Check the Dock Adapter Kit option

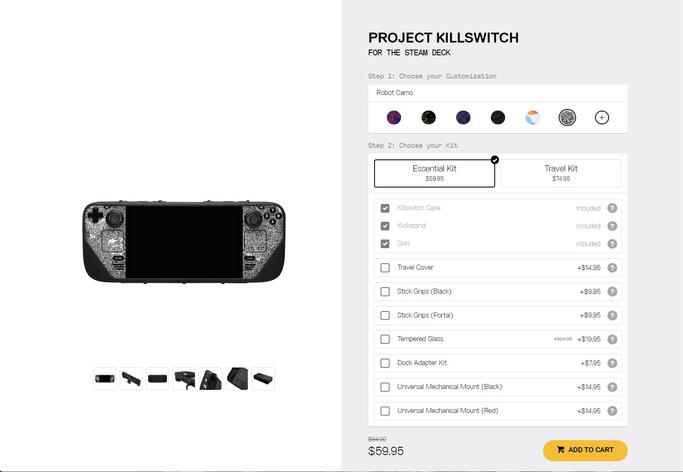click(385, 363)
